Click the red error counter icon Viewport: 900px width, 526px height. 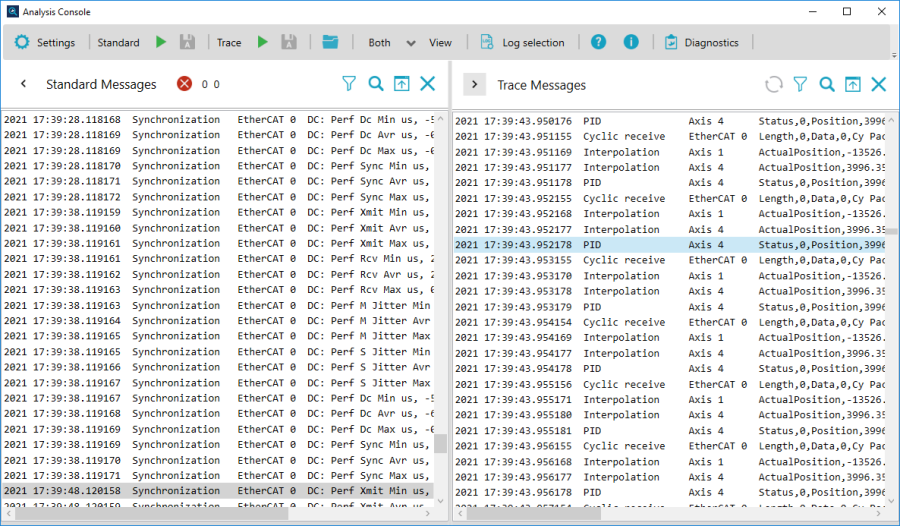click(185, 85)
